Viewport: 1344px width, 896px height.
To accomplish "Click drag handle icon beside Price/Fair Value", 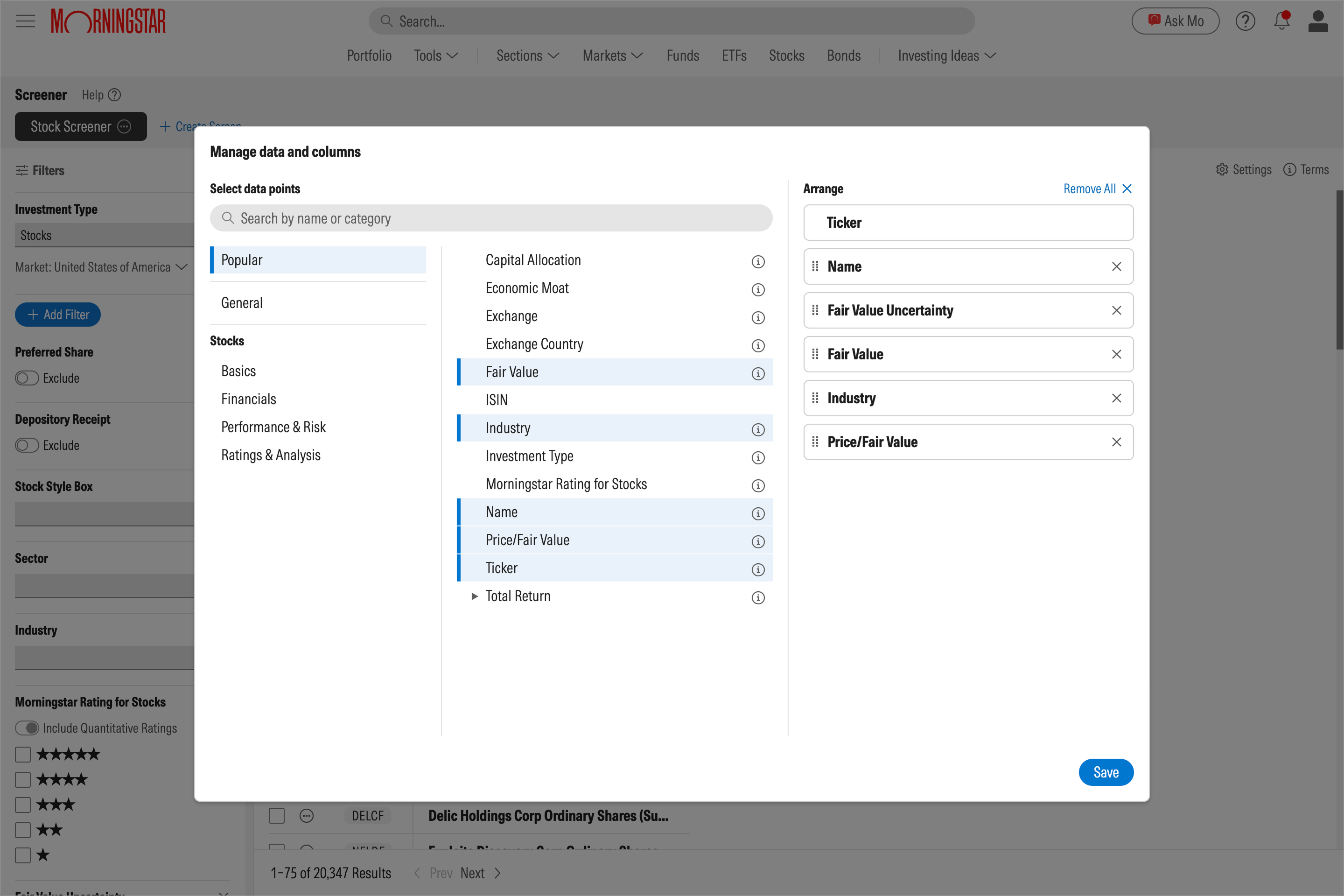I will [x=815, y=442].
